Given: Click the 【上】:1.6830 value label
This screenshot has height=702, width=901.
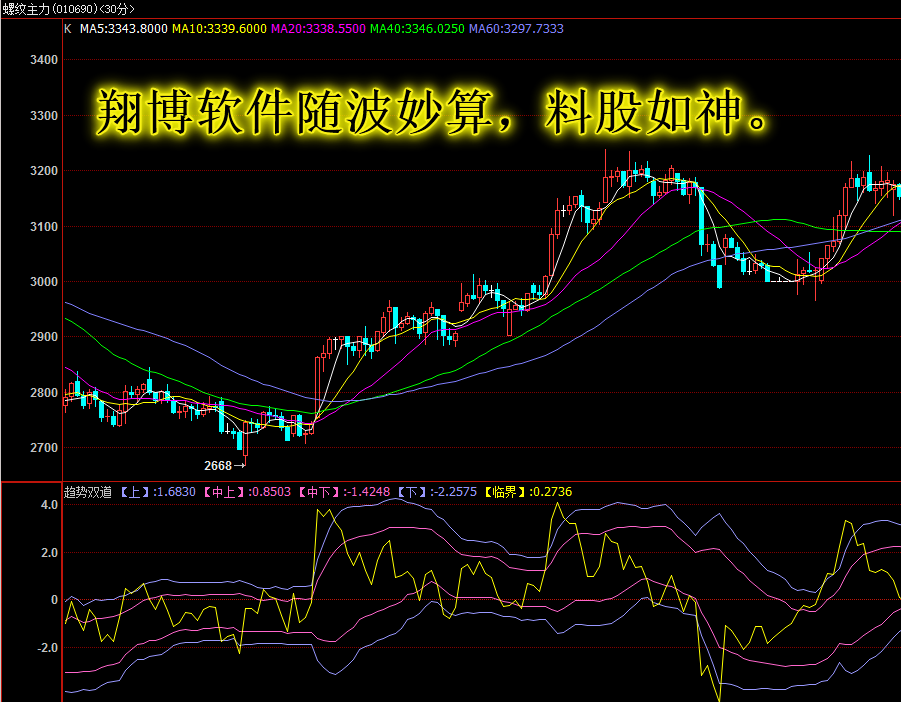Looking at the screenshot, I should 158,492.
